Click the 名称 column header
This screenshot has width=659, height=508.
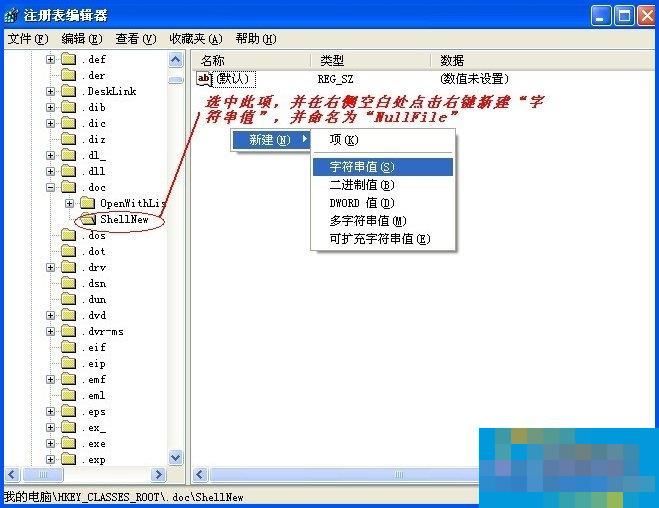pyautogui.click(x=251, y=61)
